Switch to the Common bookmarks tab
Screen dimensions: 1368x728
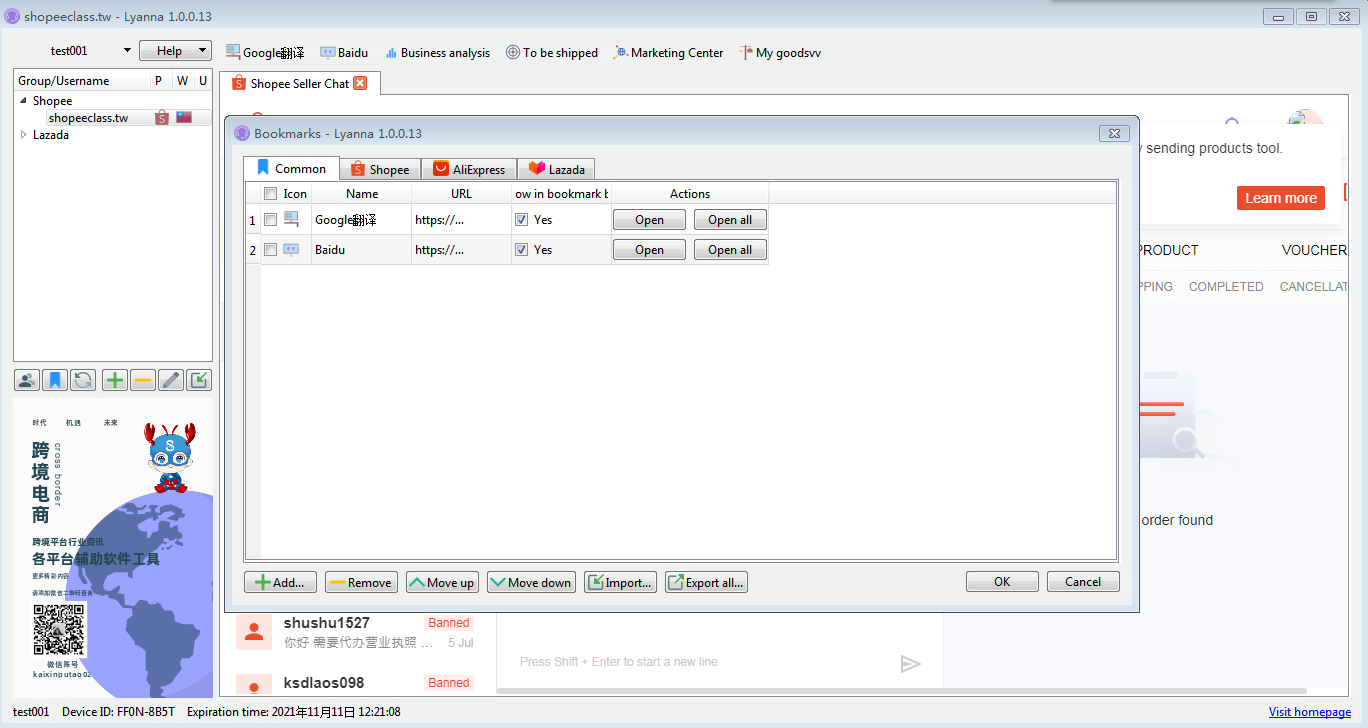coord(291,168)
